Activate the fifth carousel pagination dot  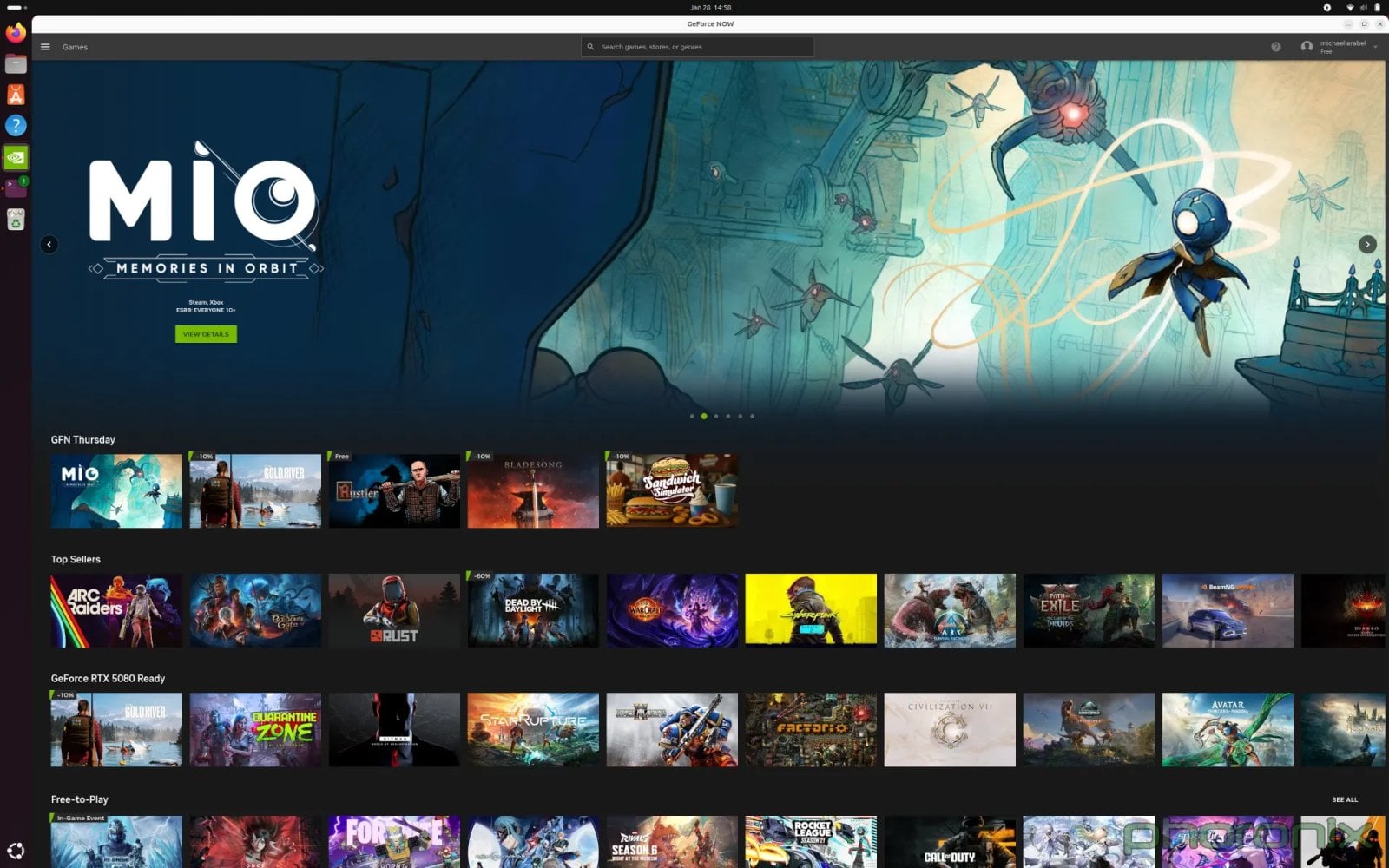tap(740, 416)
